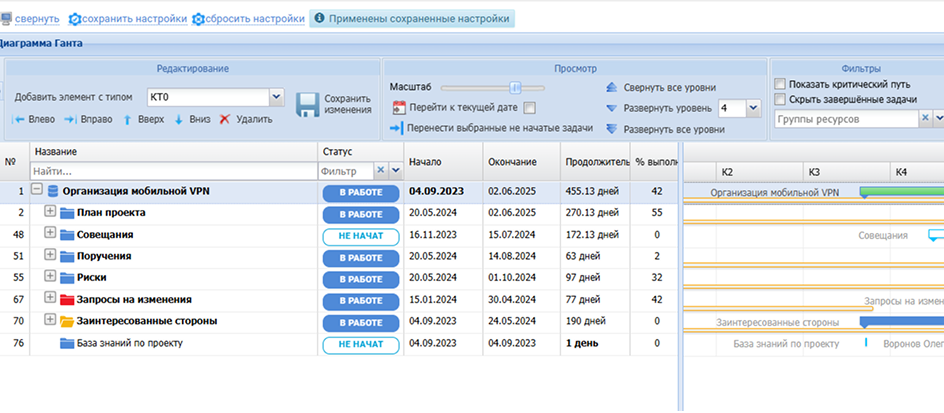Image resolution: width=944 pixels, height=413 pixels.
Task: Click the left arrow Влево icon
Action: point(19,119)
